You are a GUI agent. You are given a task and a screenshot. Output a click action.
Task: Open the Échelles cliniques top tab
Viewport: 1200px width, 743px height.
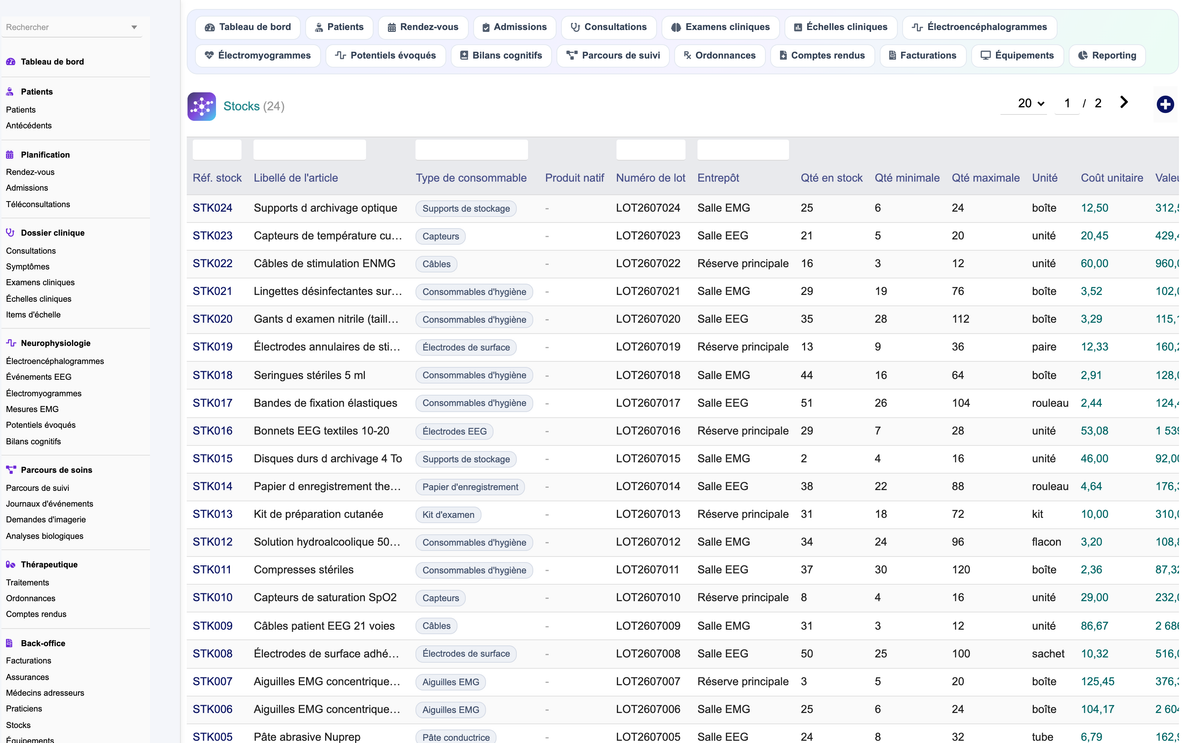pos(840,28)
